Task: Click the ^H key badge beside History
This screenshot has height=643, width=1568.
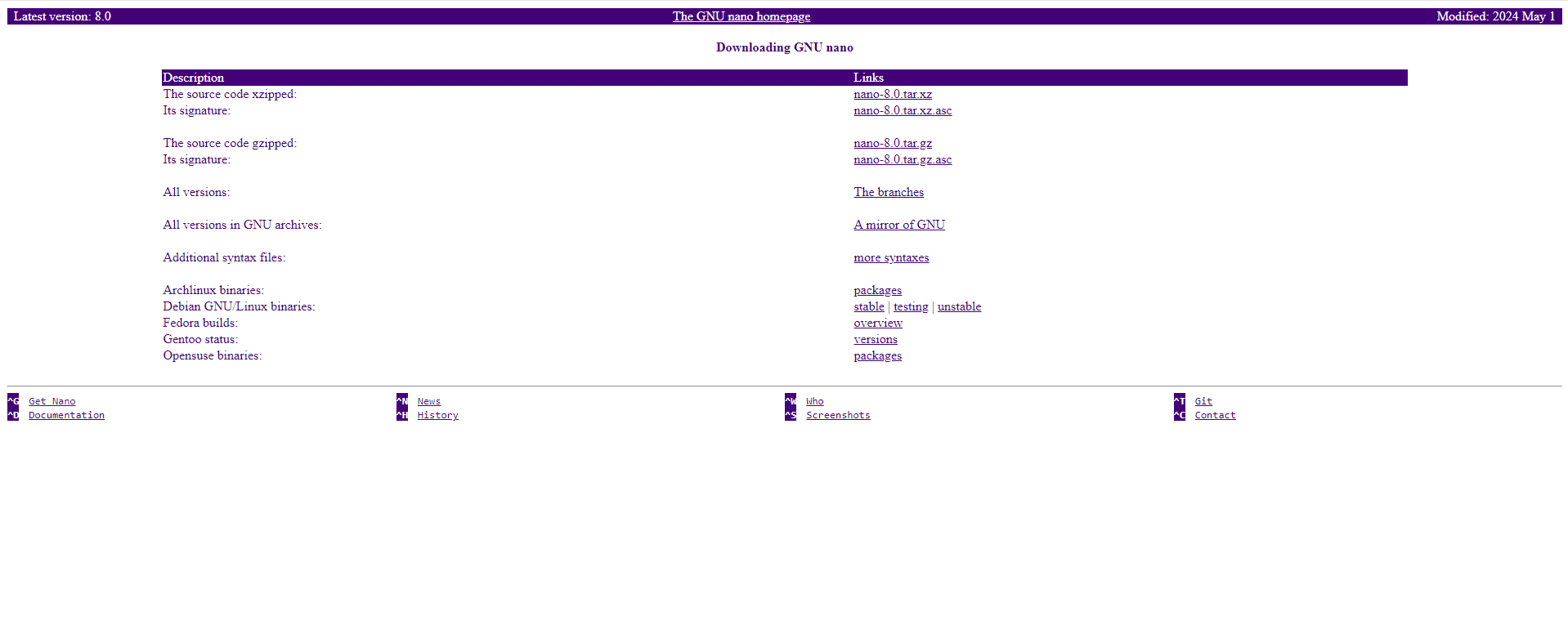Action: click(402, 415)
